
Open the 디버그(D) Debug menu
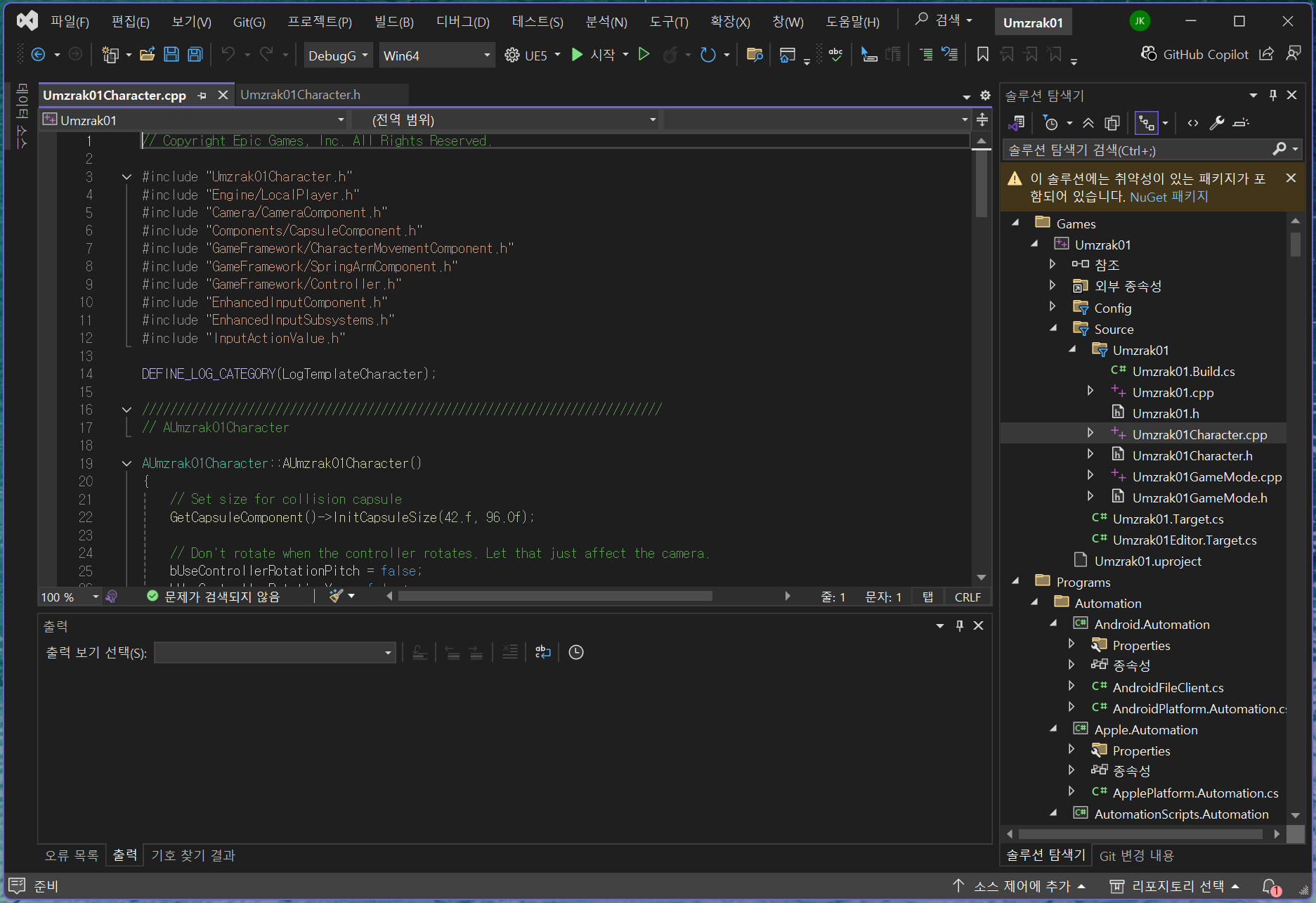(x=463, y=22)
